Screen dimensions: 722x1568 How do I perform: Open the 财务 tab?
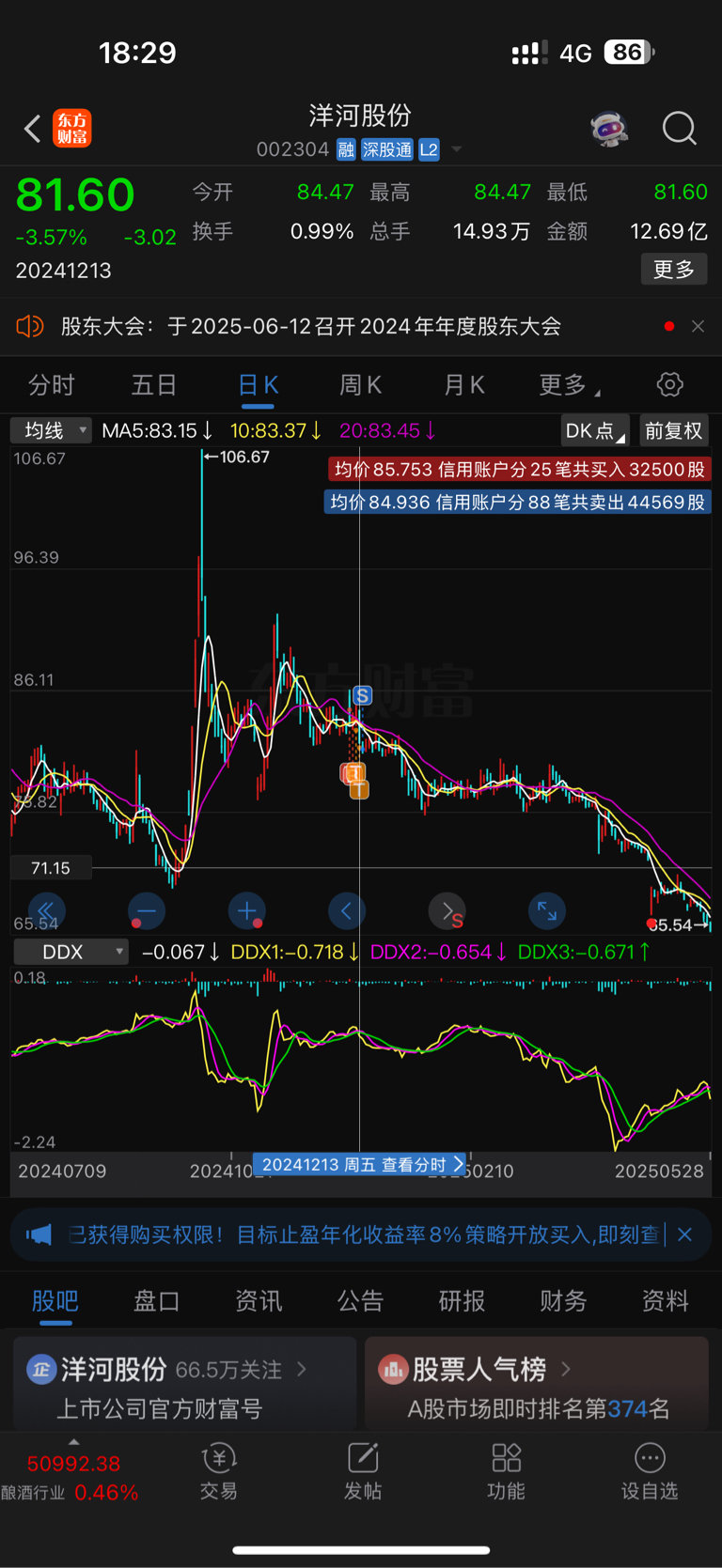563,1300
